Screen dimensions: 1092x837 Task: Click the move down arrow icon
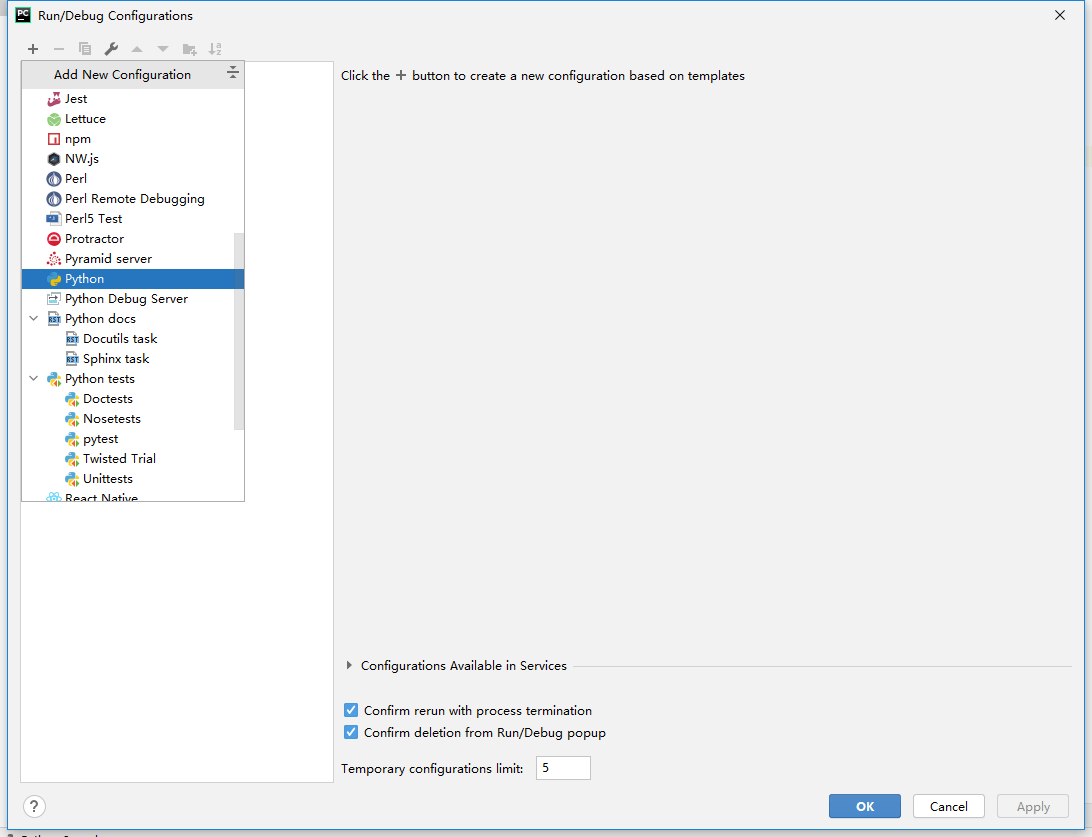click(163, 49)
